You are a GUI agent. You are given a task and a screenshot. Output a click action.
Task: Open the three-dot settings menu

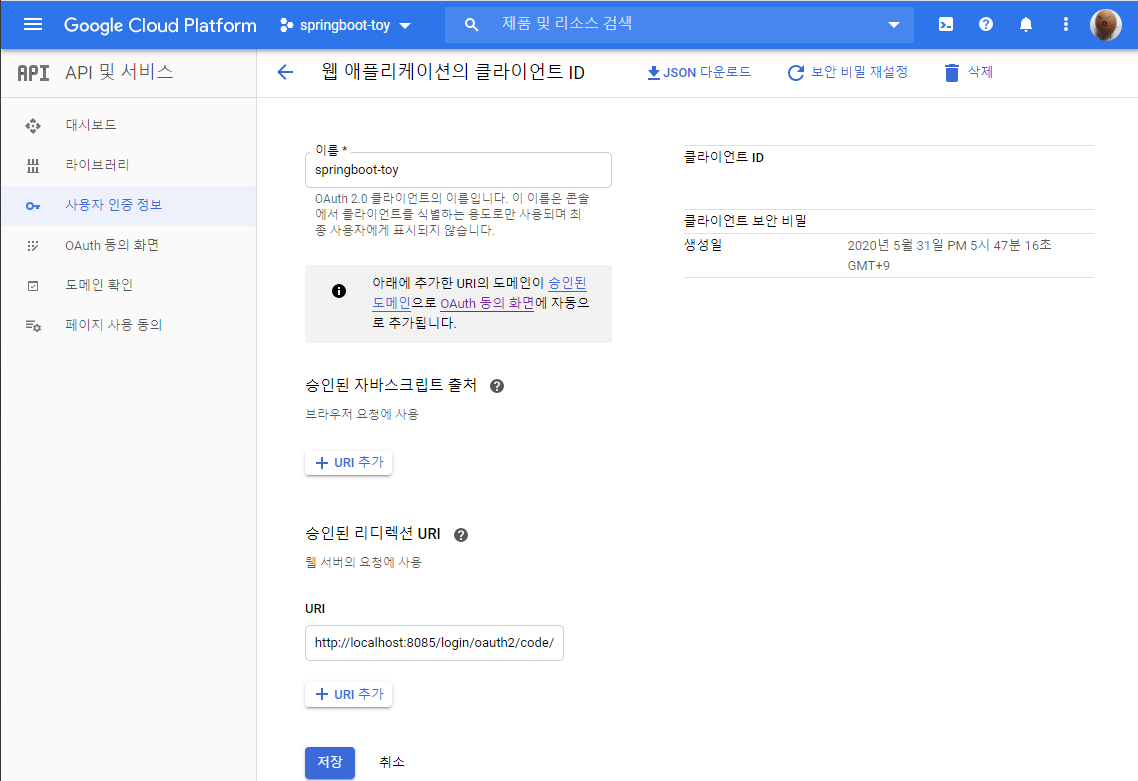pos(1065,25)
